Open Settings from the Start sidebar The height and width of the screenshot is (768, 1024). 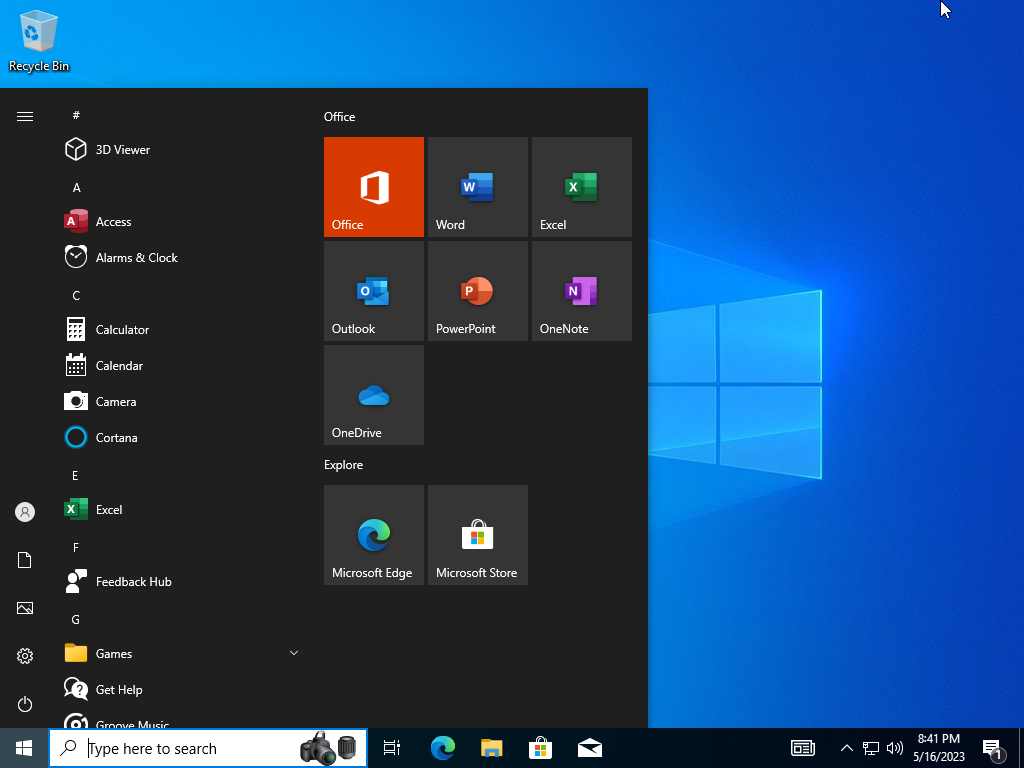[25, 656]
